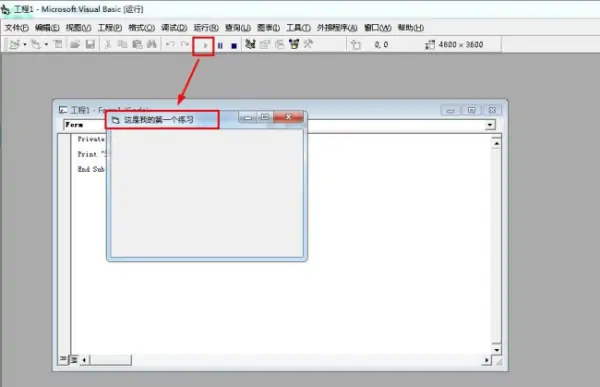The width and height of the screenshot is (600, 387).
Task: Click the Open Project folder icon
Action: [x=75, y=44]
